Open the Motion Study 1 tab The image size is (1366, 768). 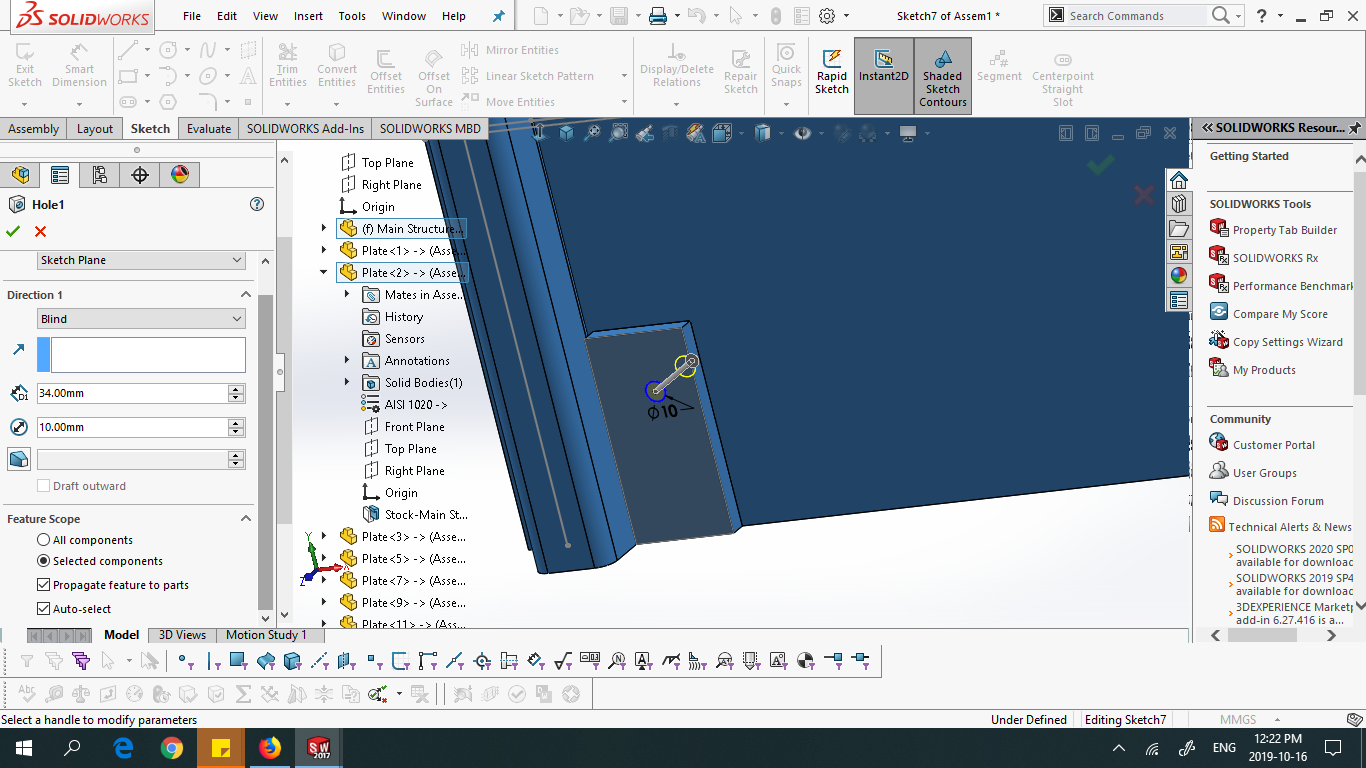tap(266, 635)
